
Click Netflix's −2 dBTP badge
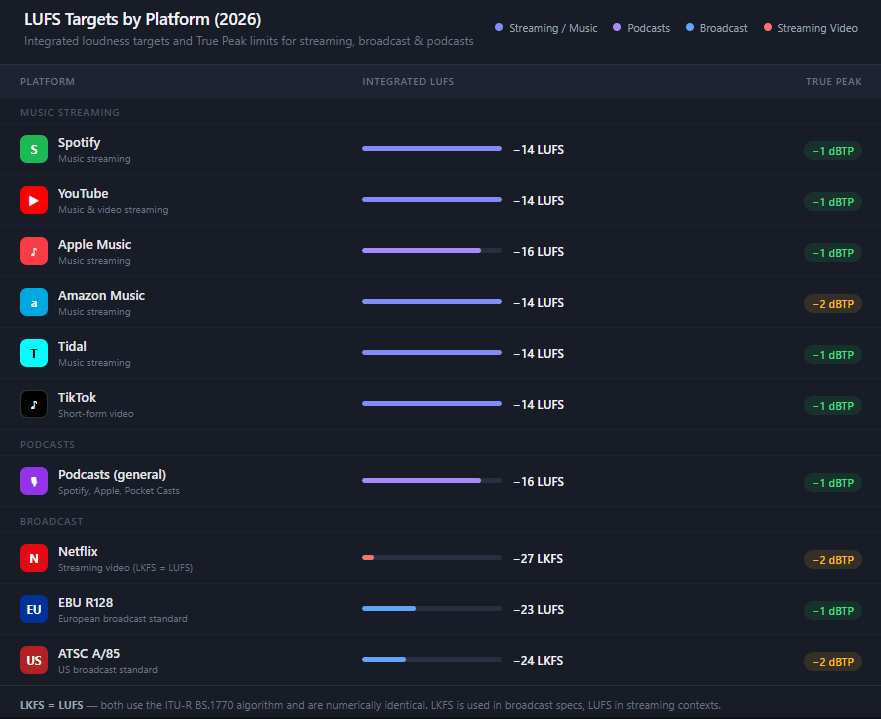[833, 560]
